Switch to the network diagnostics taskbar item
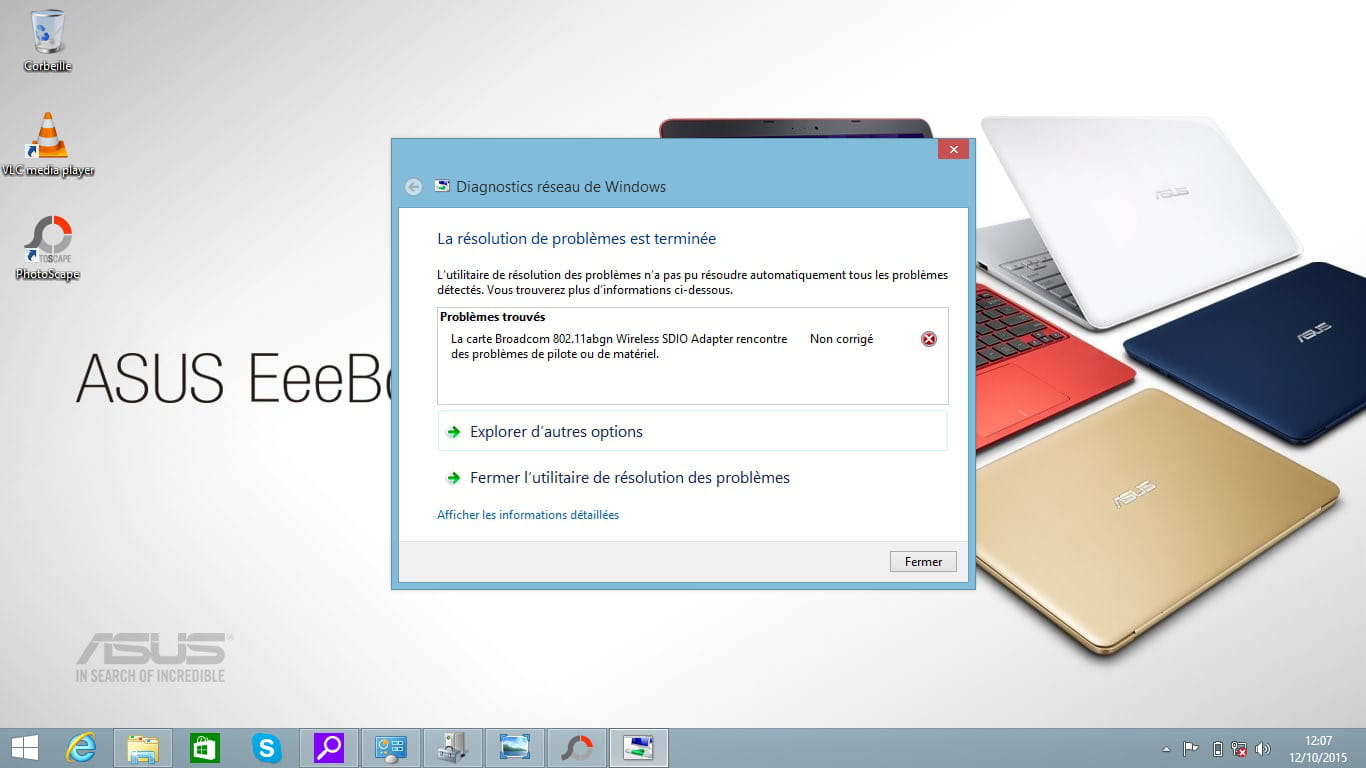The image size is (1366, 768). pos(639,748)
